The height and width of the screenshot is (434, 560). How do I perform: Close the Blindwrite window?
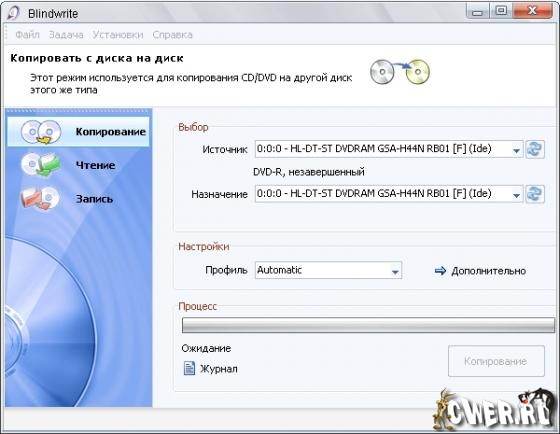(533, 12)
